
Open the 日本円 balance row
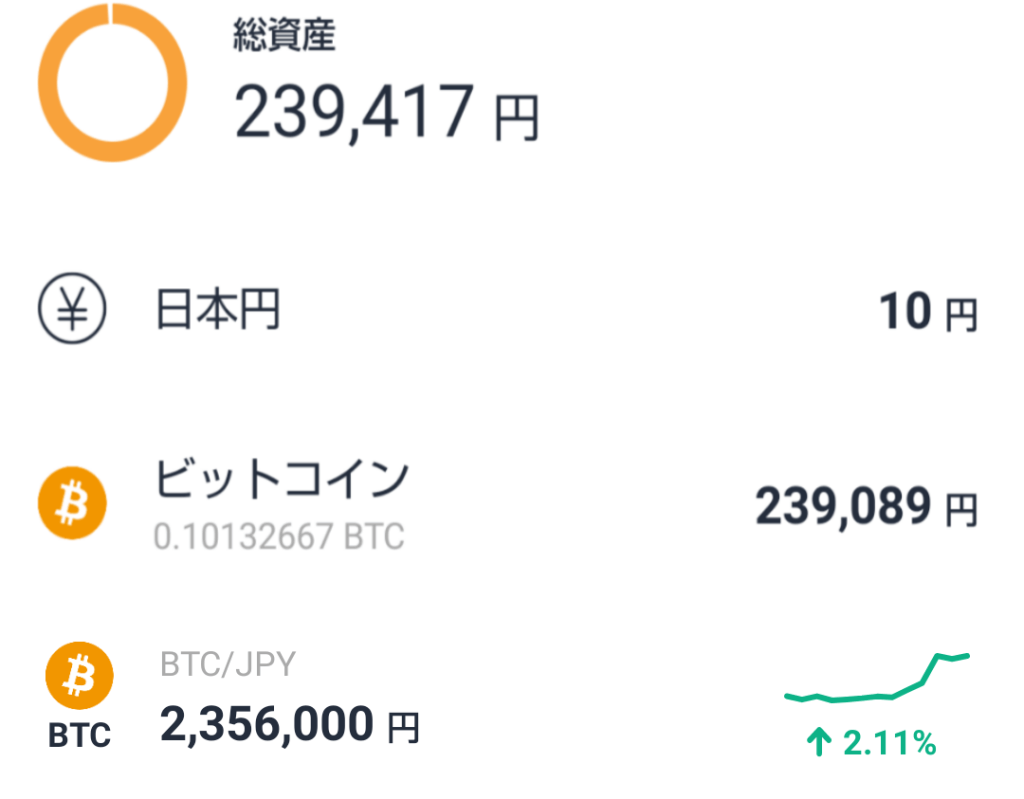pos(218,311)
